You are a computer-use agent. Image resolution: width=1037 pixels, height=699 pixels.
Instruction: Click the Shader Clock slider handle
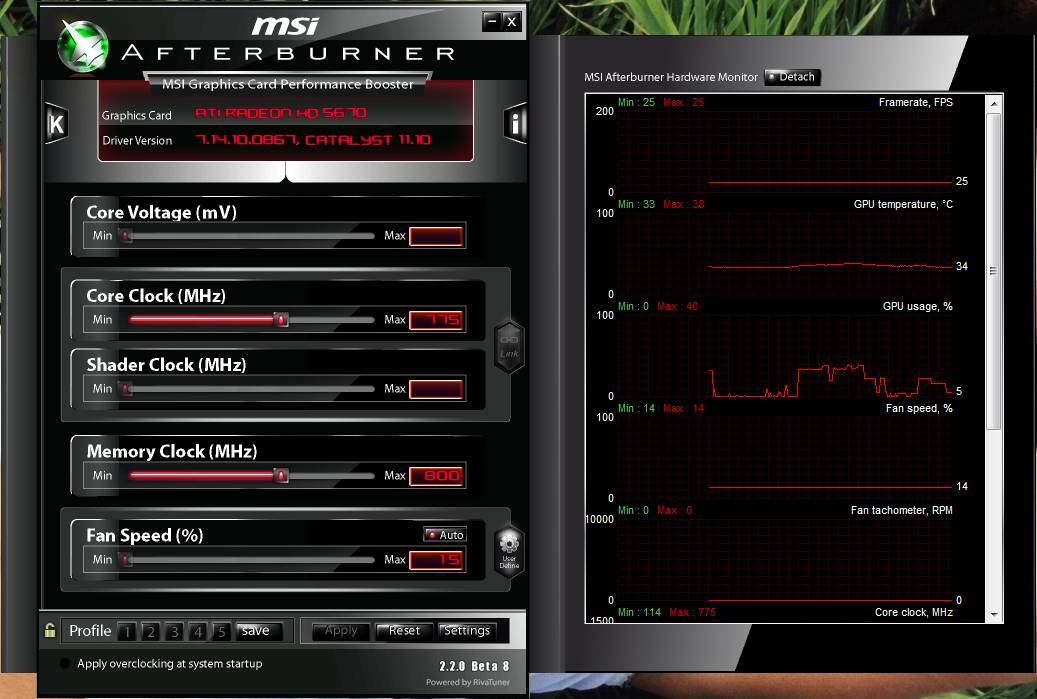point(126,389)
